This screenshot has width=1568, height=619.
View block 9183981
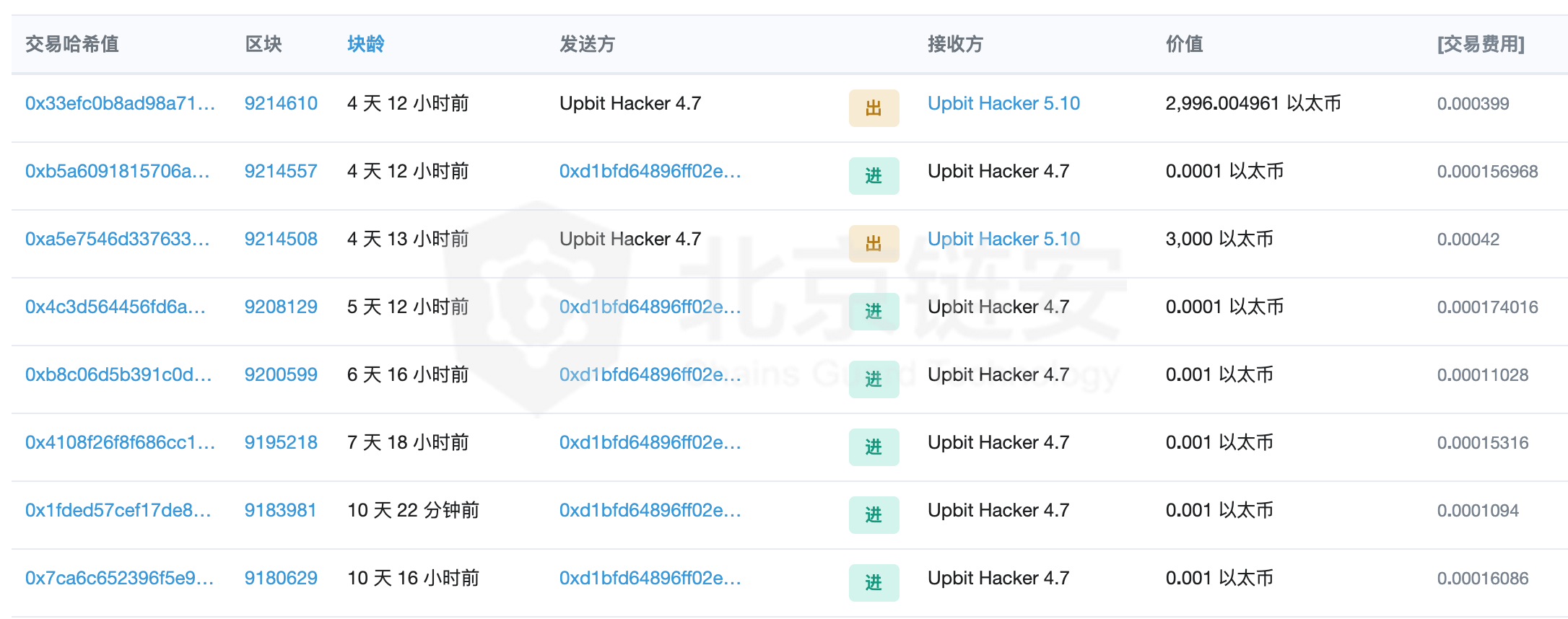281,510
